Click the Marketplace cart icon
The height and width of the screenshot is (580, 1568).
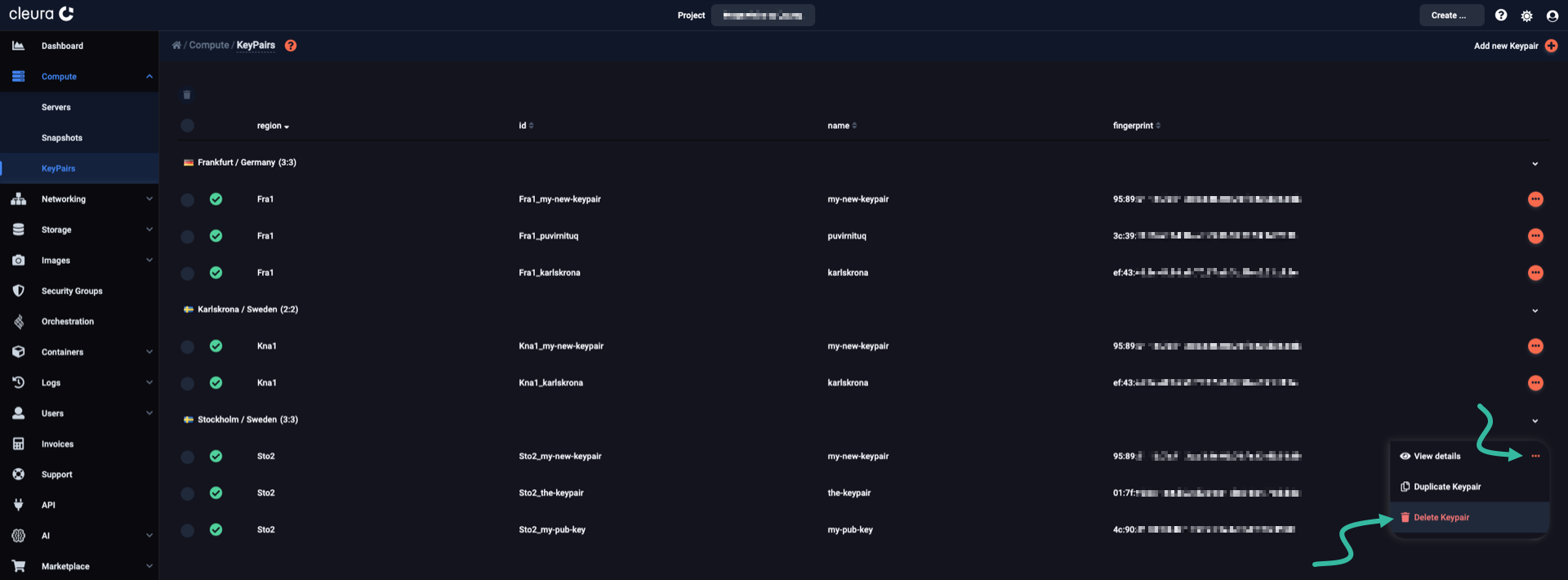[x=18, y=566]
